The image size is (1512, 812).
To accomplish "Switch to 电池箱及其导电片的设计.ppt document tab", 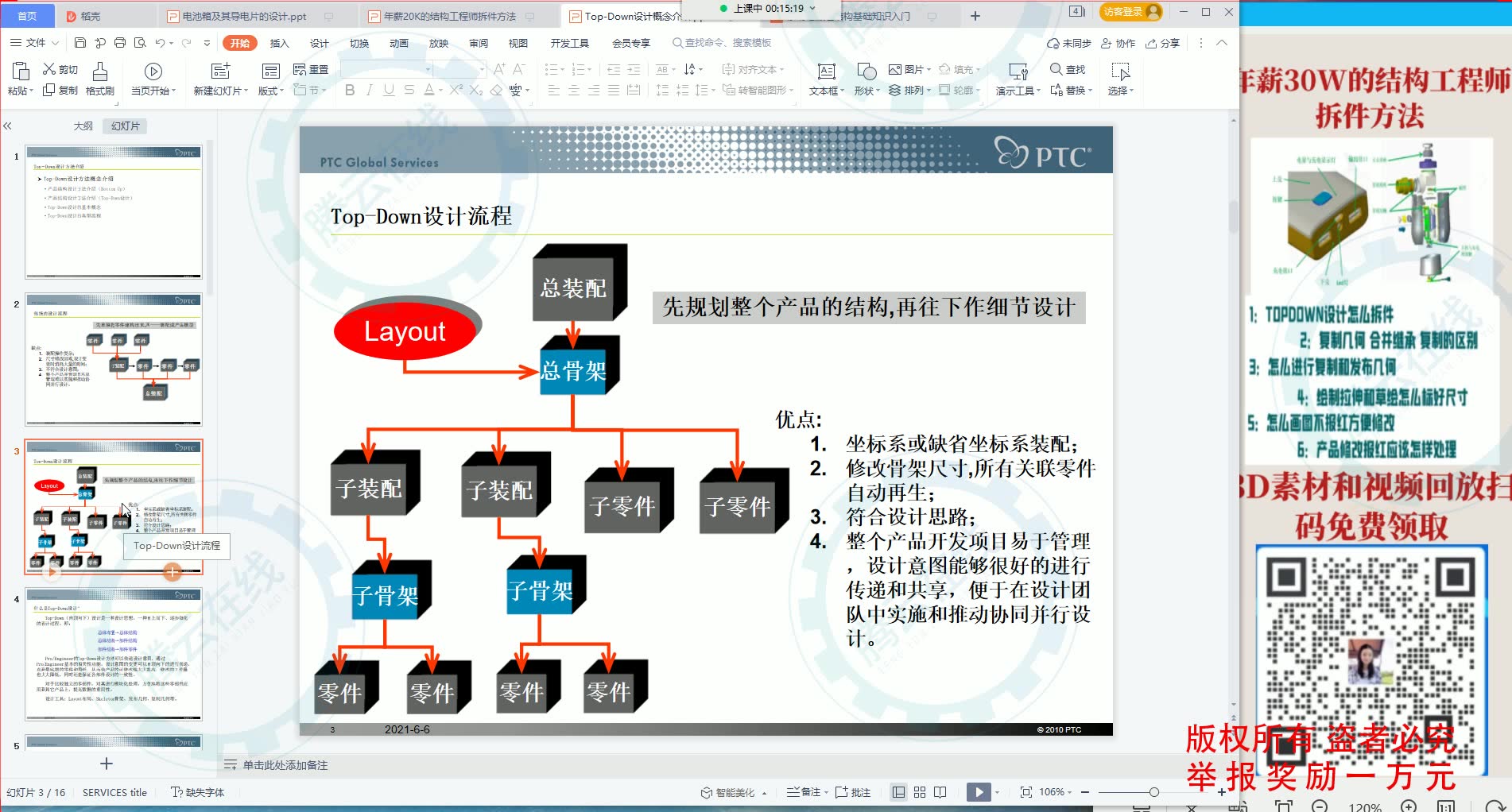I will pos(245,16).
